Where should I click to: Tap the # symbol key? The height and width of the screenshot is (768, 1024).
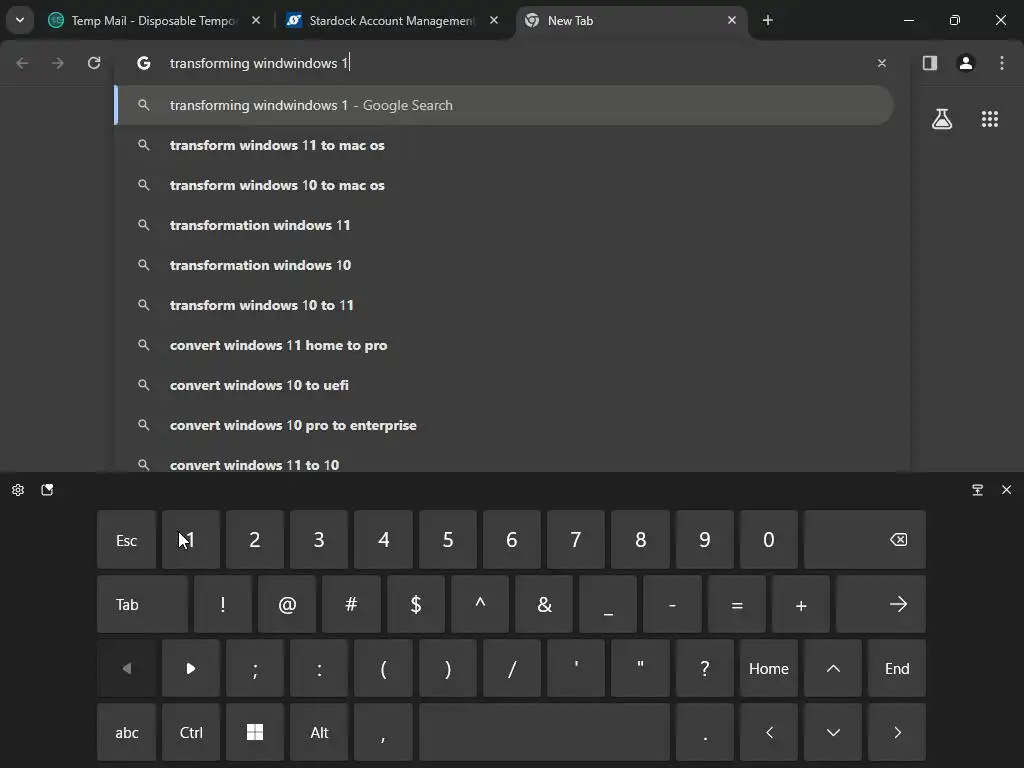click(351, 604)
